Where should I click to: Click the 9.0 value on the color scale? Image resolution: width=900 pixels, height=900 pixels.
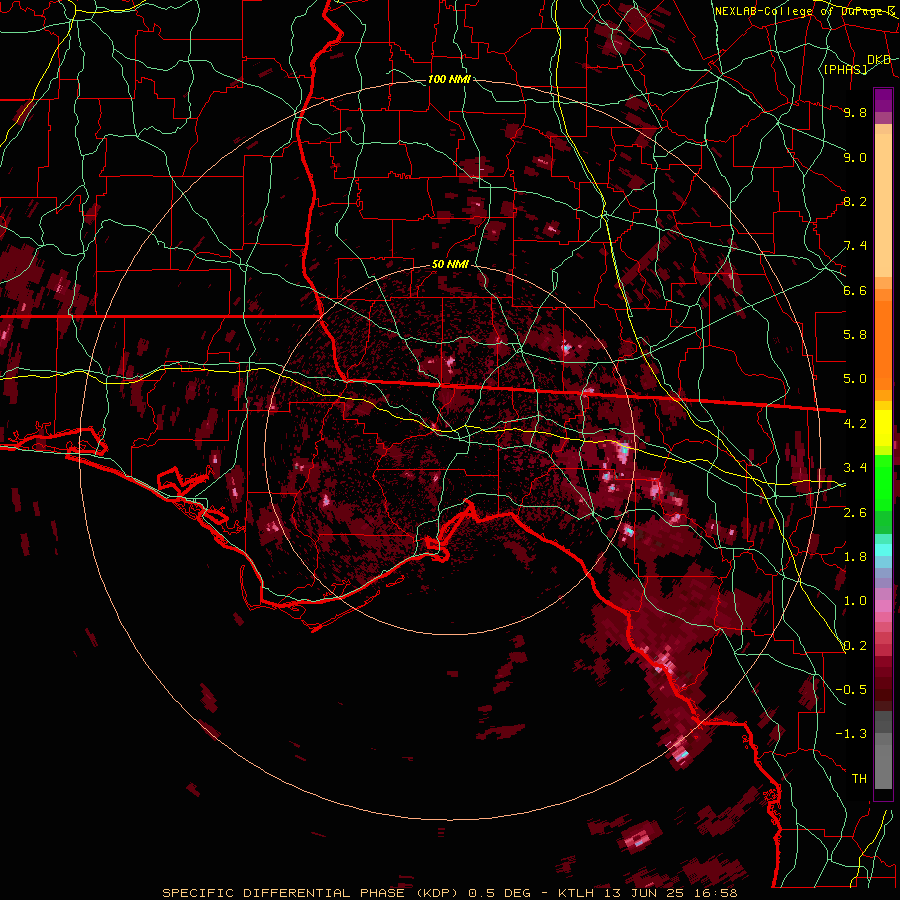pyautogui.click(x=855, y=158)
